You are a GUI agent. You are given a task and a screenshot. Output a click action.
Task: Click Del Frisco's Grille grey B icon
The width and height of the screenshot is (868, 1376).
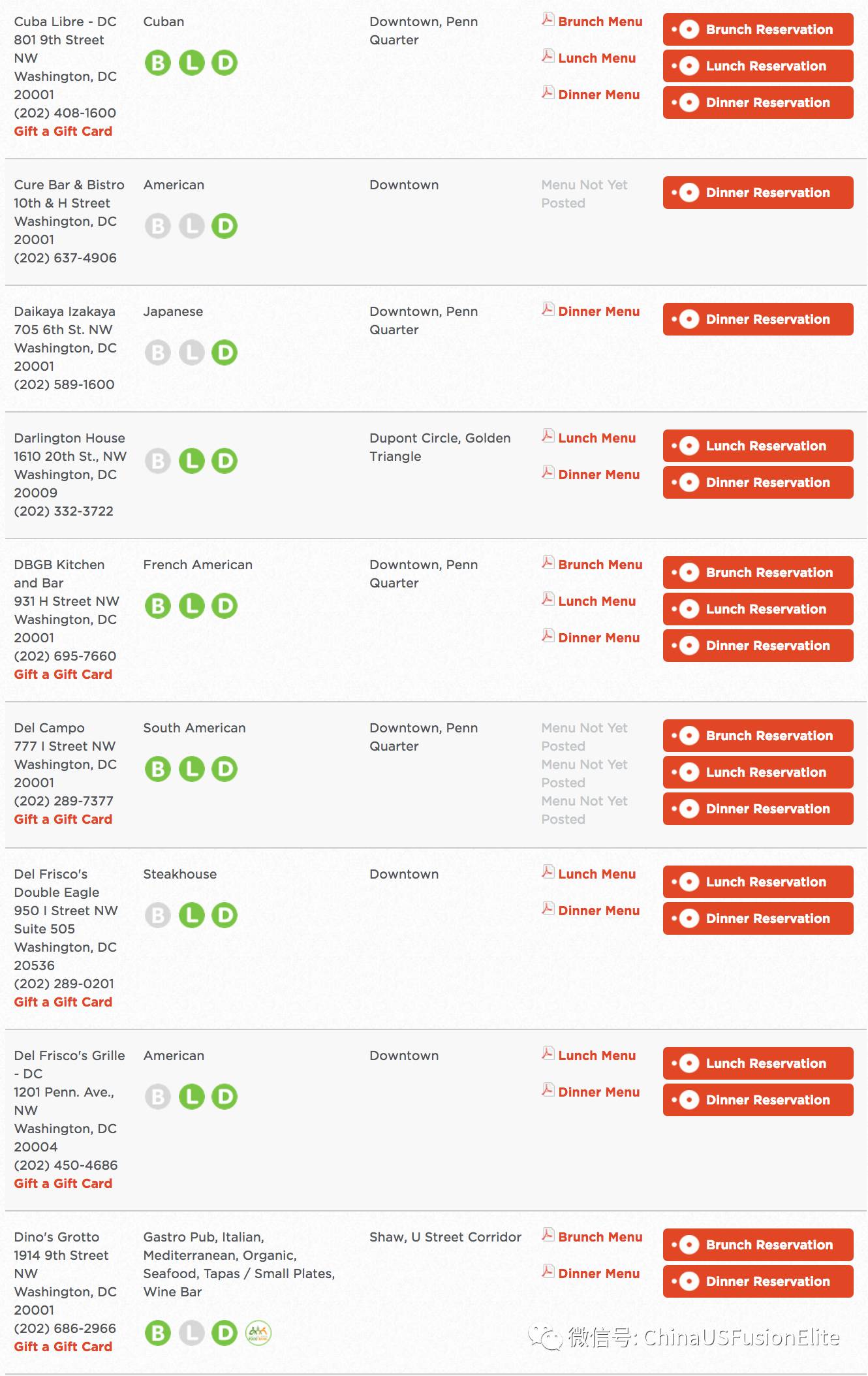pyautogui.click(x=158, y=1097)
